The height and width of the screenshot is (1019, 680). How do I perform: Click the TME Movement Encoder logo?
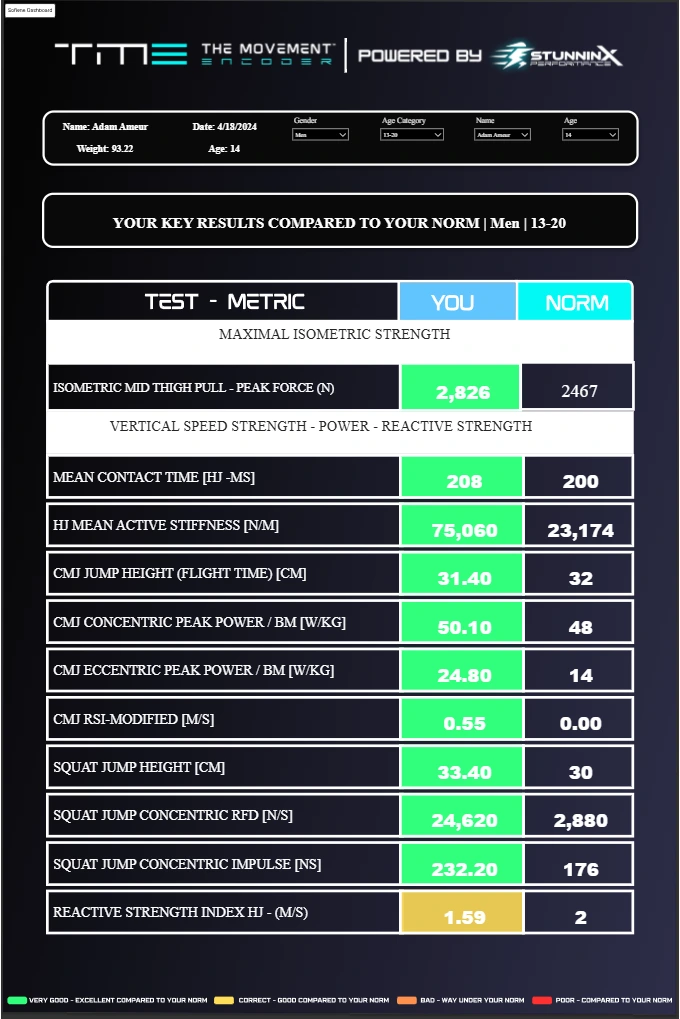pos(195,55)
